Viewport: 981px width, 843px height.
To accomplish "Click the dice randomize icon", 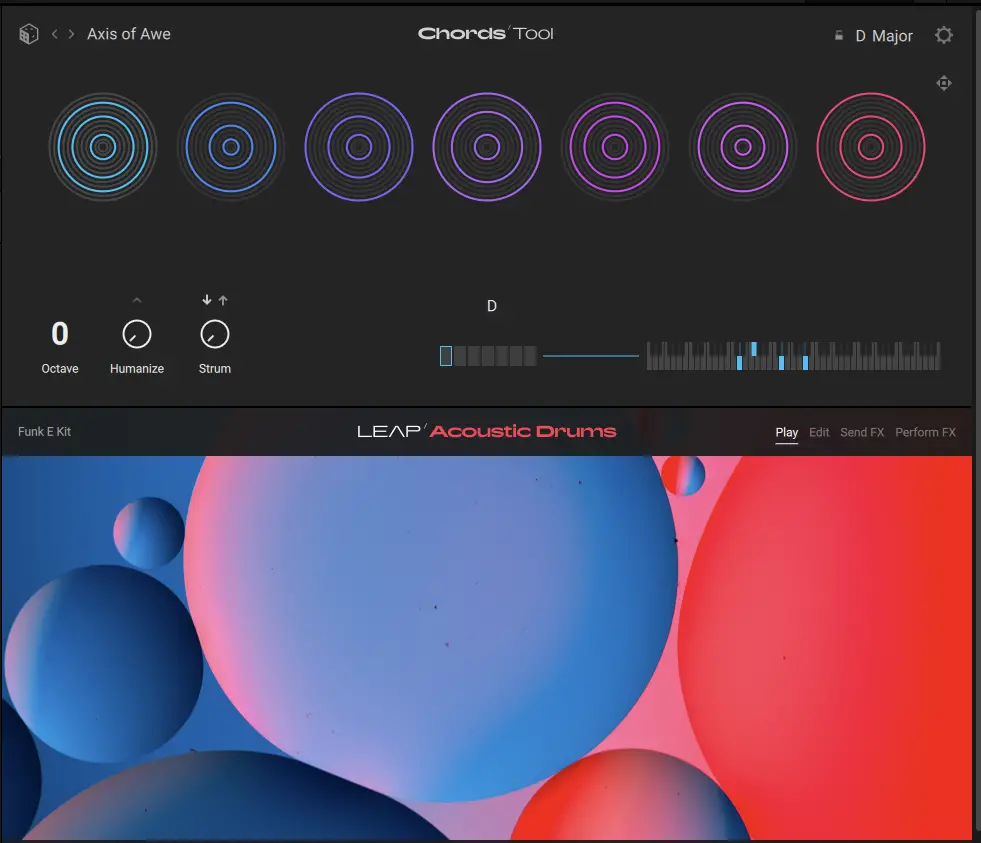I will coord(29,34).
